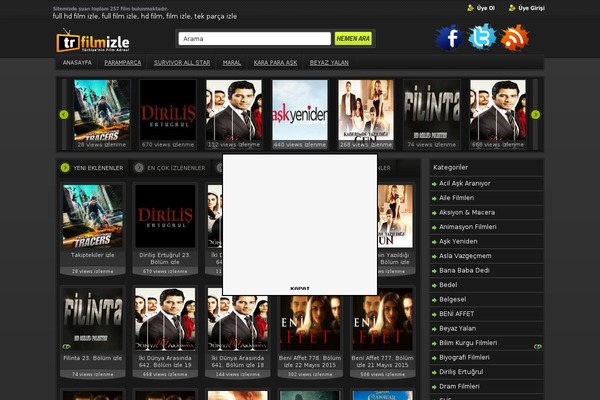Open the RSS feed icon
Viewport: 600px width, 400px height.
[515, 38]
